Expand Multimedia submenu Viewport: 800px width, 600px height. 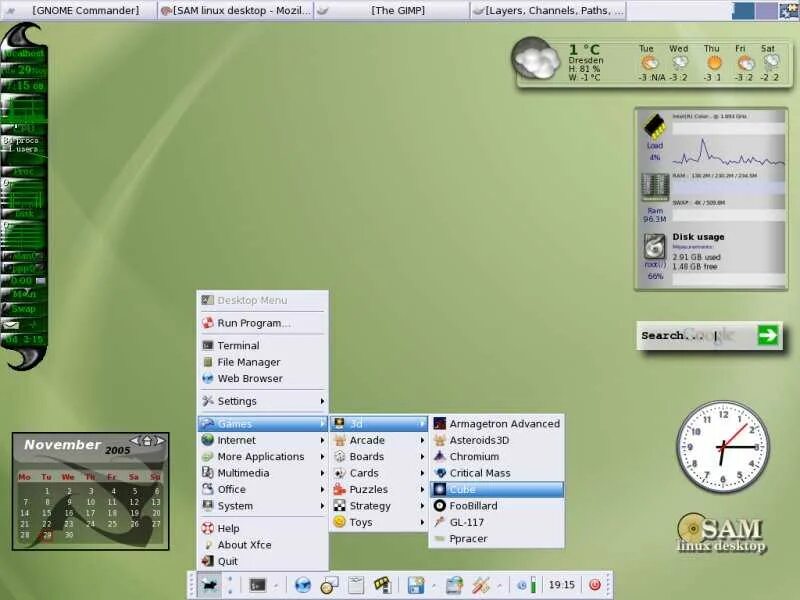point(263,472)
